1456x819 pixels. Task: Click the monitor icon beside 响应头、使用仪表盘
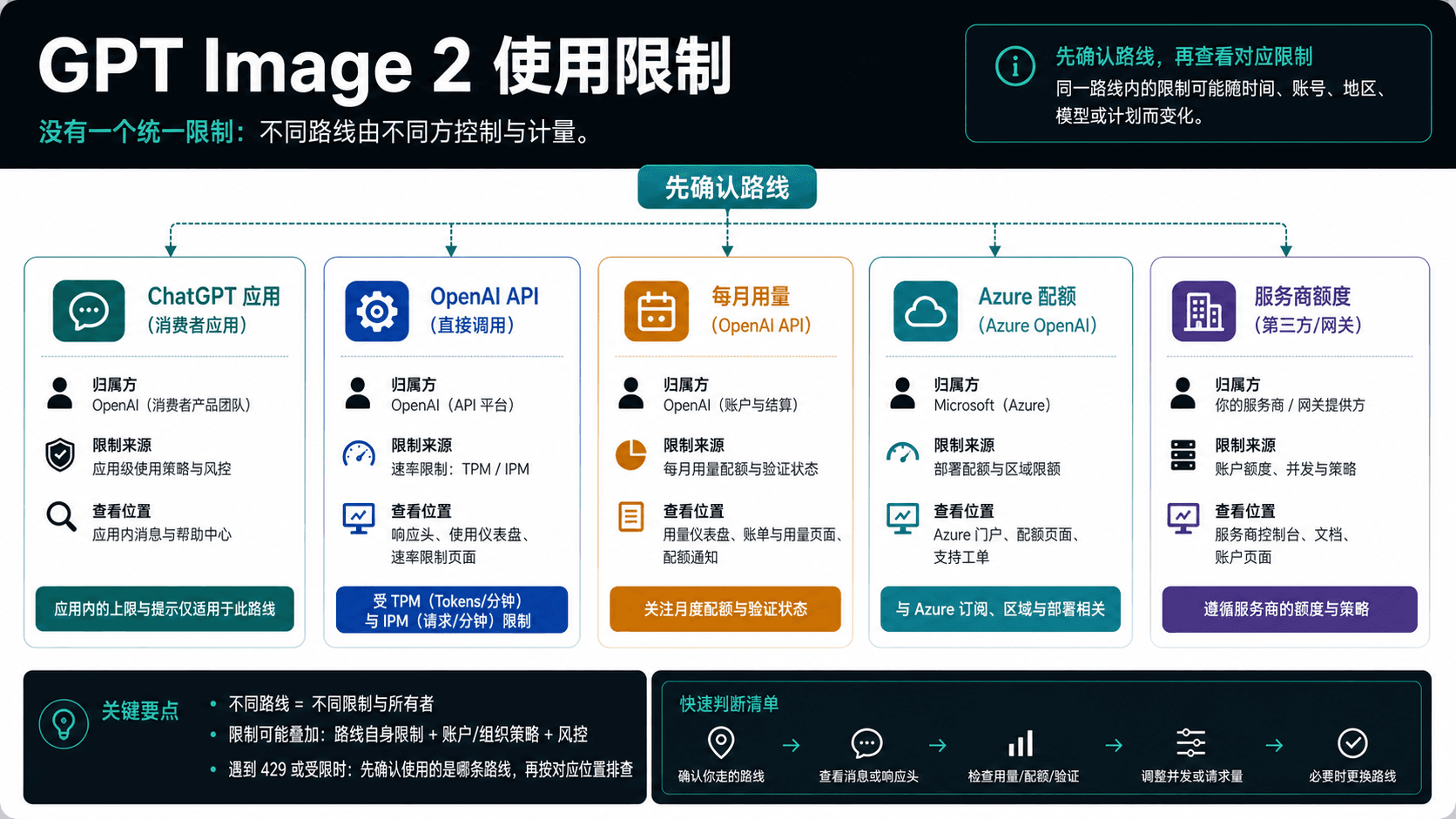click(x=359, y=519)
